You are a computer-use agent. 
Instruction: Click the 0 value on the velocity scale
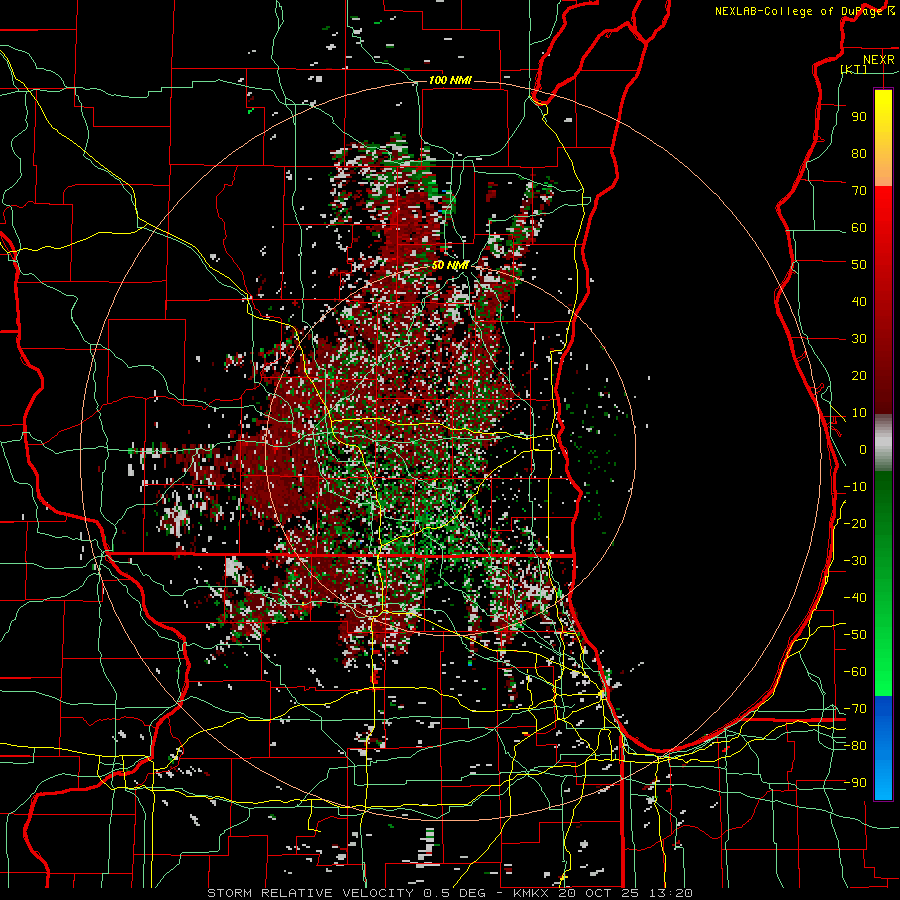click(863, 449)
